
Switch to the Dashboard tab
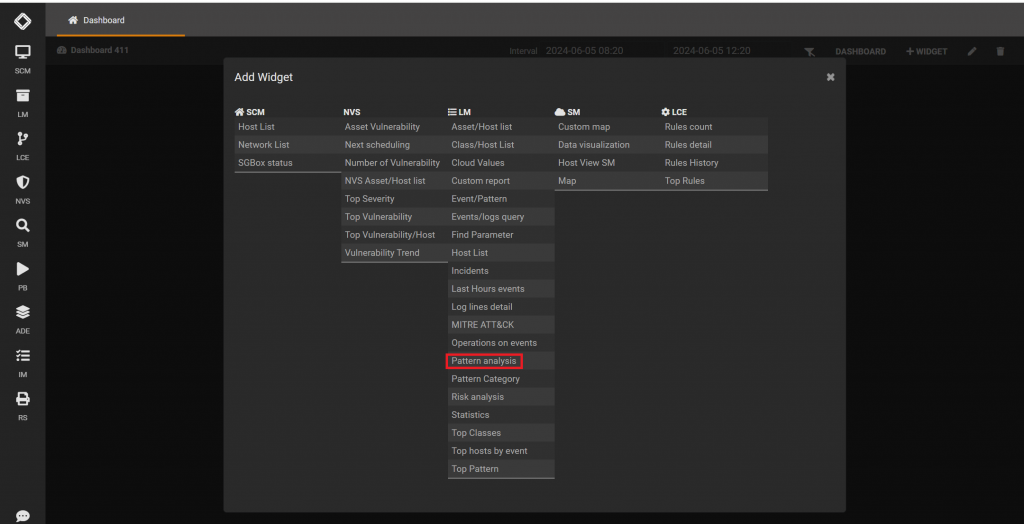click(x=97, y=20)
